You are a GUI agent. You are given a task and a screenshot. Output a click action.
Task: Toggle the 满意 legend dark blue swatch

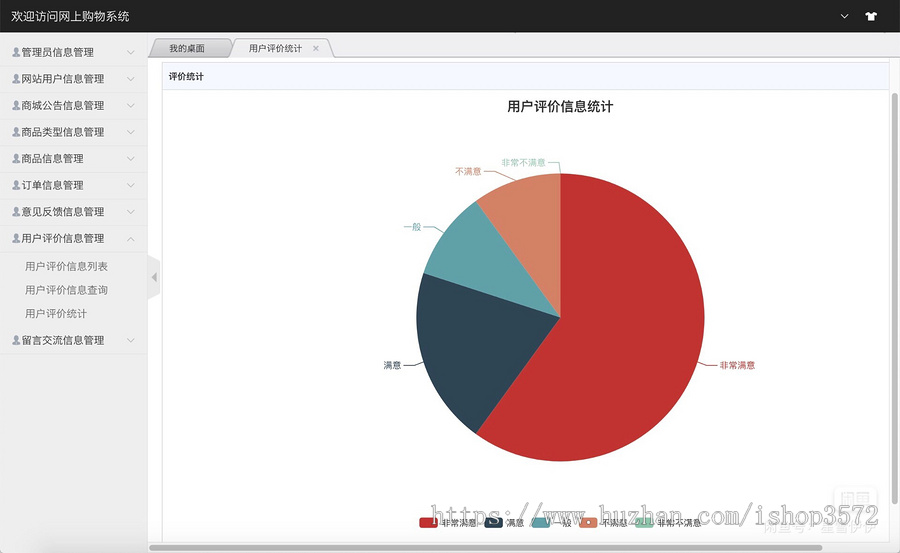coord(494,523)
